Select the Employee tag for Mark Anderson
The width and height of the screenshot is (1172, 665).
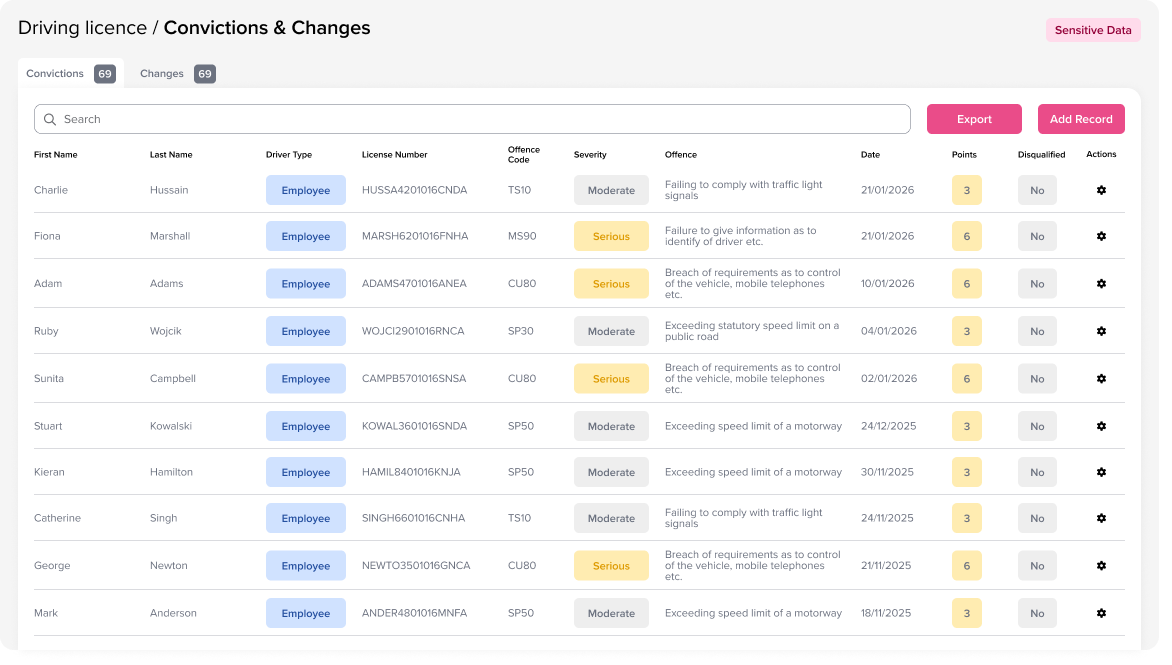[x=305, y=614]
